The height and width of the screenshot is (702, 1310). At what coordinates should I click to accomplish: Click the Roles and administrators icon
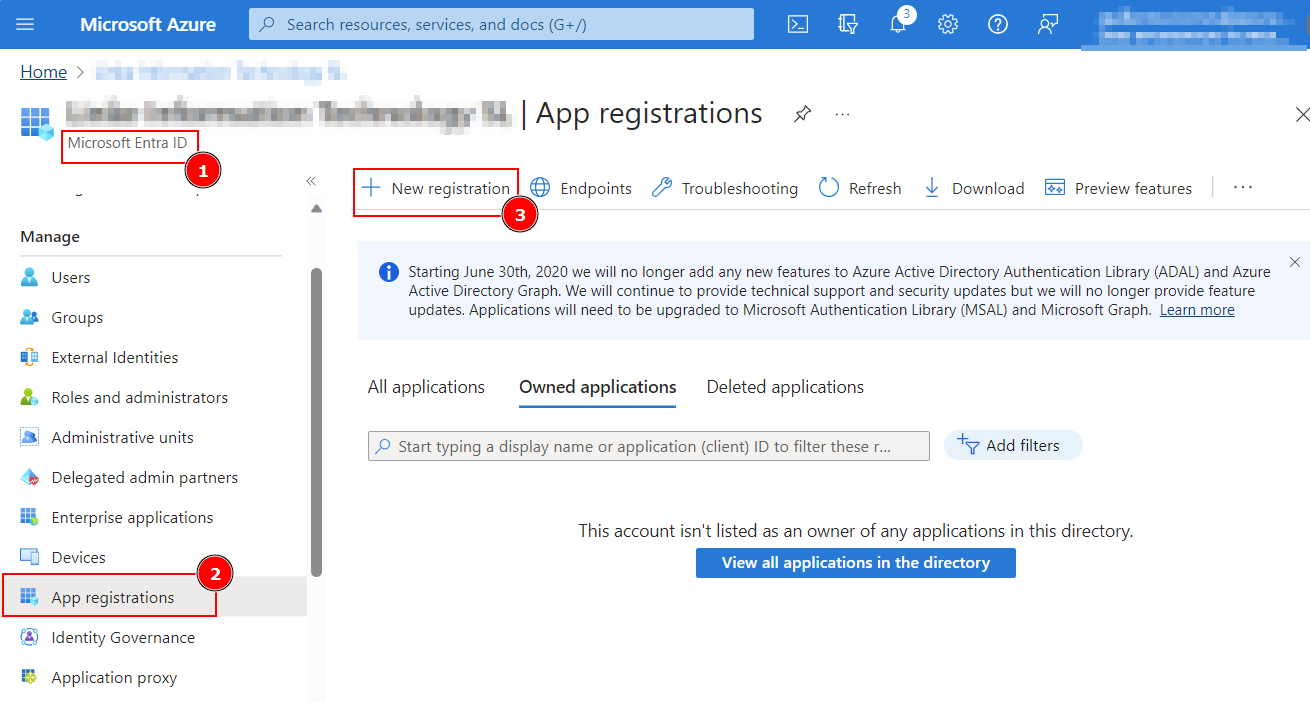tap(30, 397)
